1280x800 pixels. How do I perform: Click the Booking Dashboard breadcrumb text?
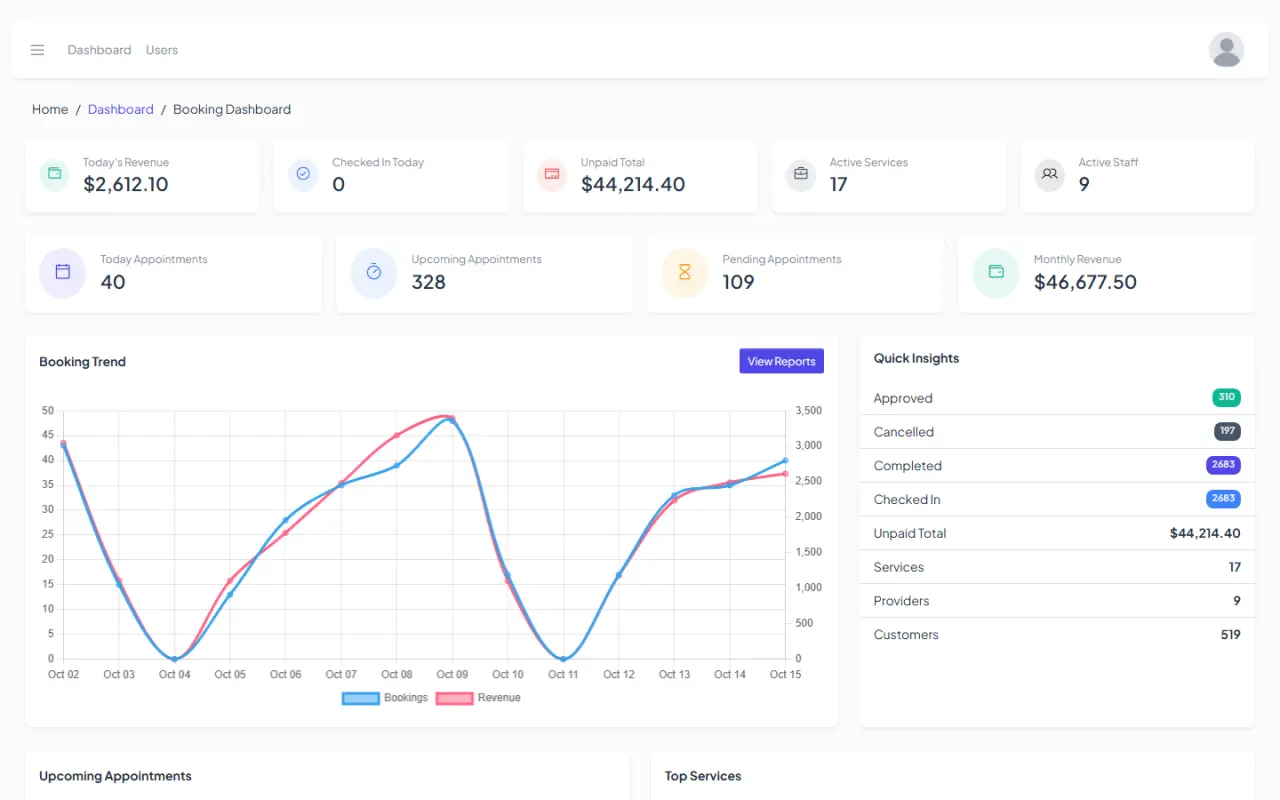[x=232, y=110]
